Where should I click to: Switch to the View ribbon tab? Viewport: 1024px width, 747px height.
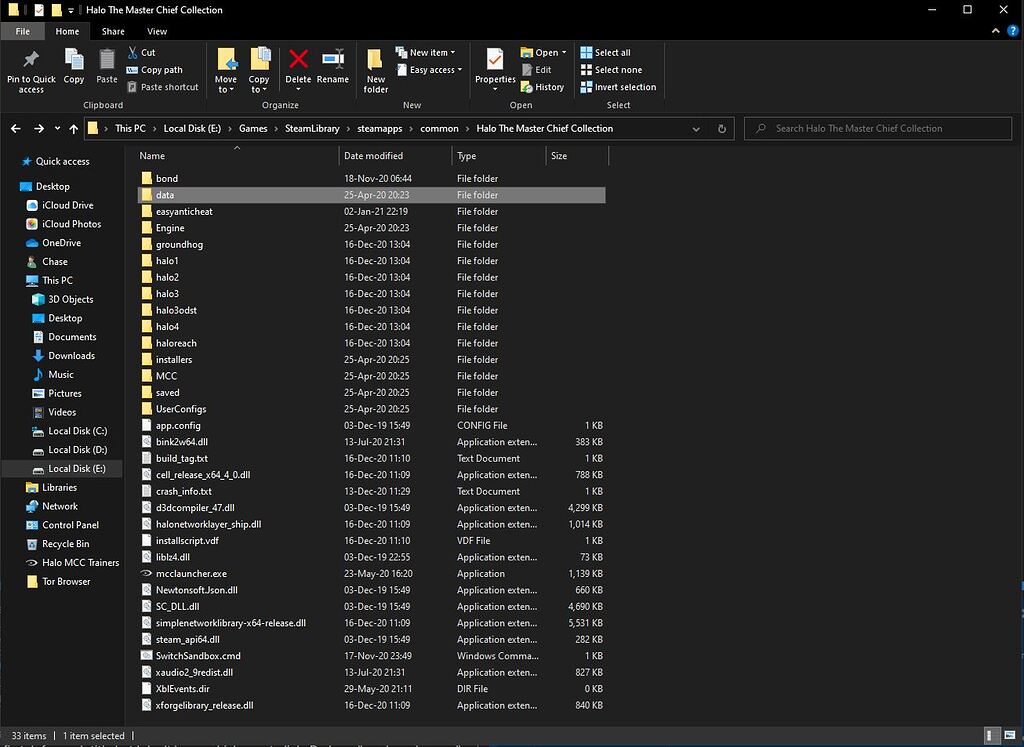[x=157, y=32]
